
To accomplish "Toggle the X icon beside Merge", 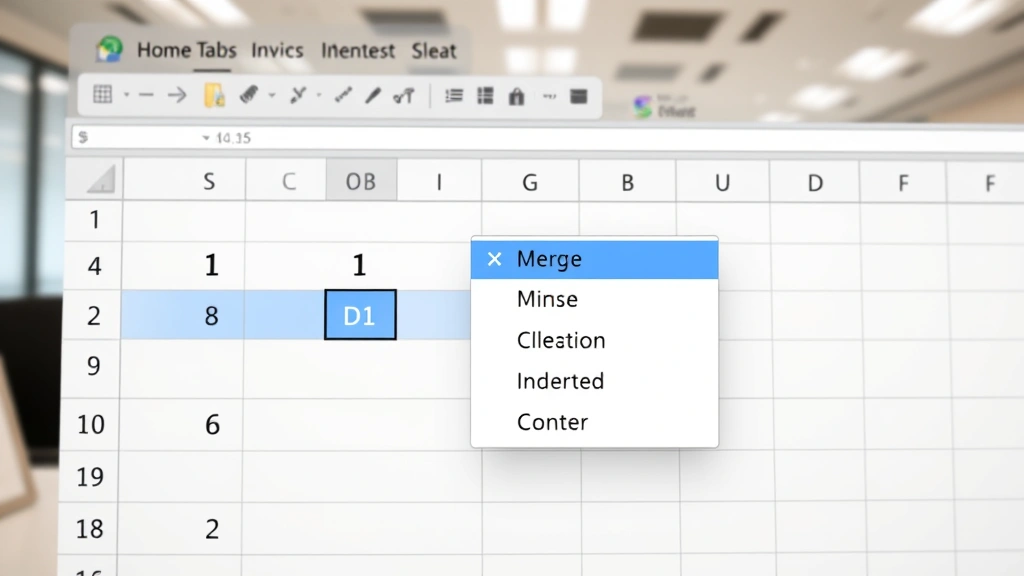I will 494,258.
